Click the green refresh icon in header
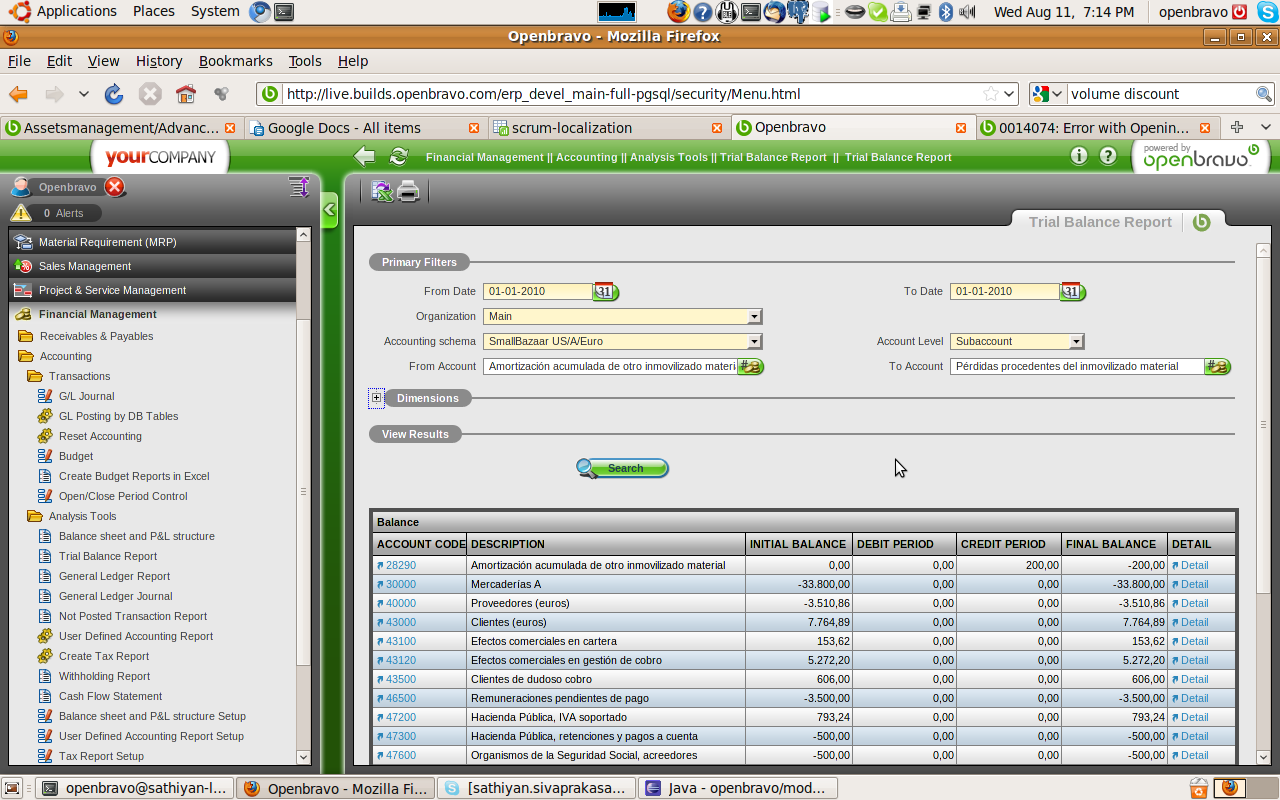Screen dimensions: 1280x800 pos(399,156)
